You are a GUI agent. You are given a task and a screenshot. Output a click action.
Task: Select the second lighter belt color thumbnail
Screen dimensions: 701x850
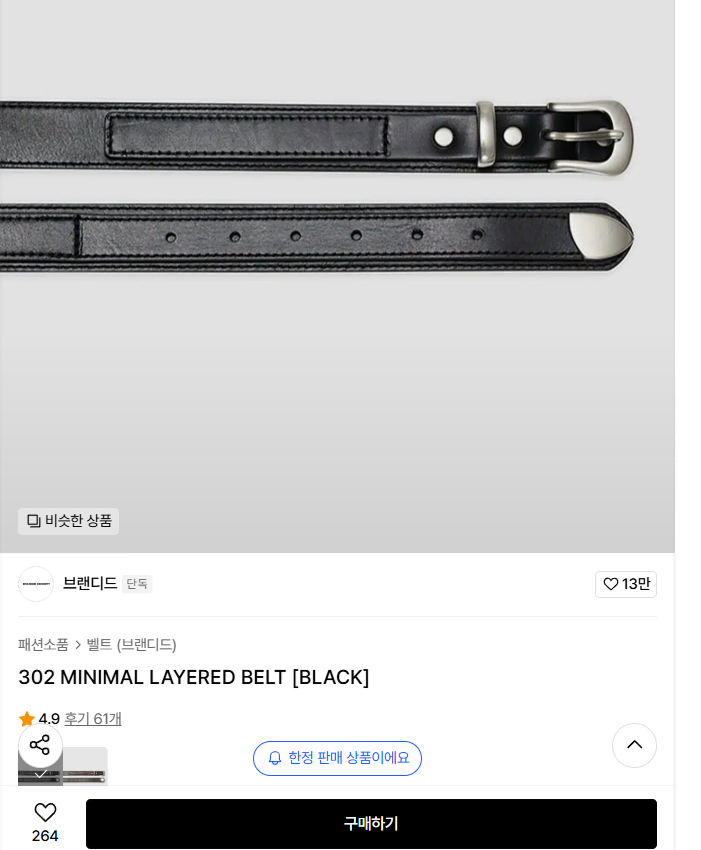[86, 766]
